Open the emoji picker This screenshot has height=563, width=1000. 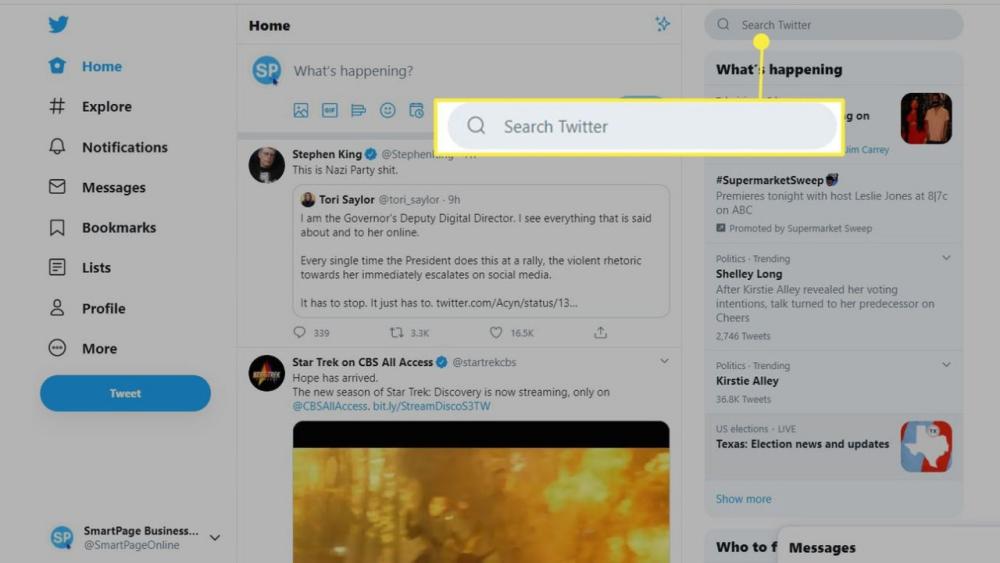387,110
